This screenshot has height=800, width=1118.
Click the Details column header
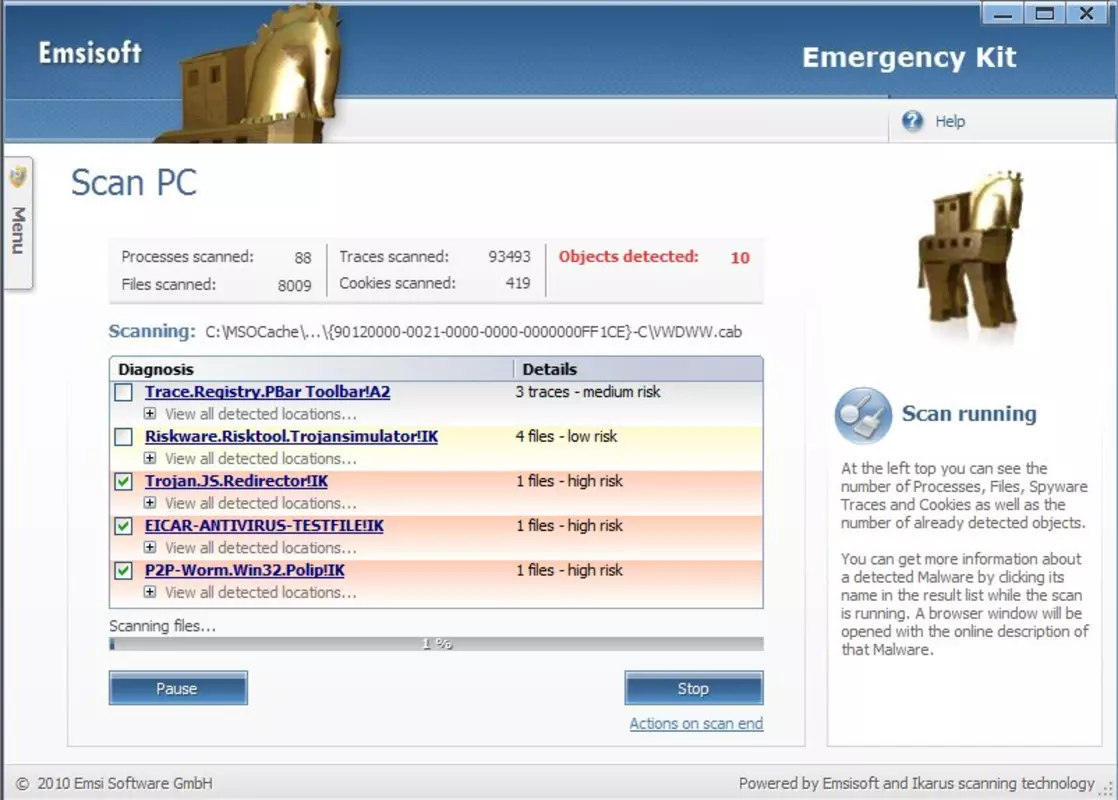[x=638, y=369]
